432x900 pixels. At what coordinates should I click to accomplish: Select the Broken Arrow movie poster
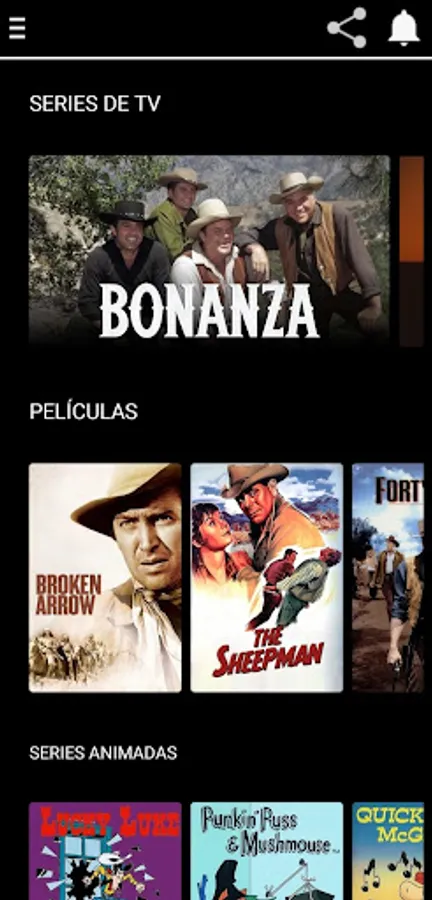tap(105, 577)
